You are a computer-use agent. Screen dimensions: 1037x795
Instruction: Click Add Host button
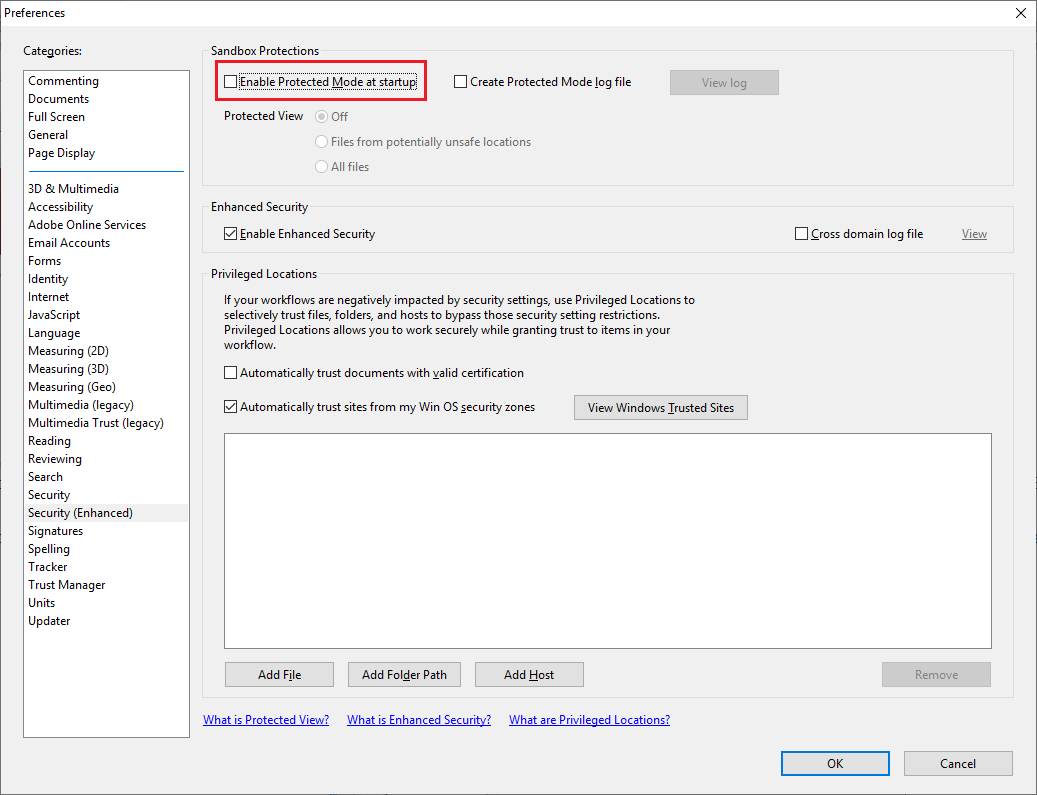point(529,675)
